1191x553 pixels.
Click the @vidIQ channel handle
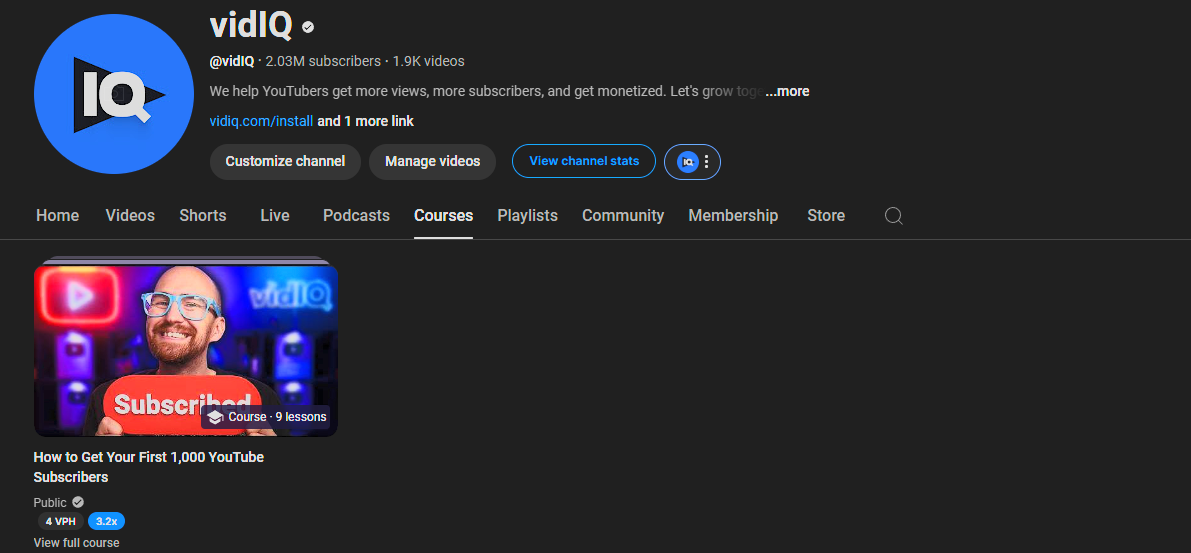click(x=232, y=61)
